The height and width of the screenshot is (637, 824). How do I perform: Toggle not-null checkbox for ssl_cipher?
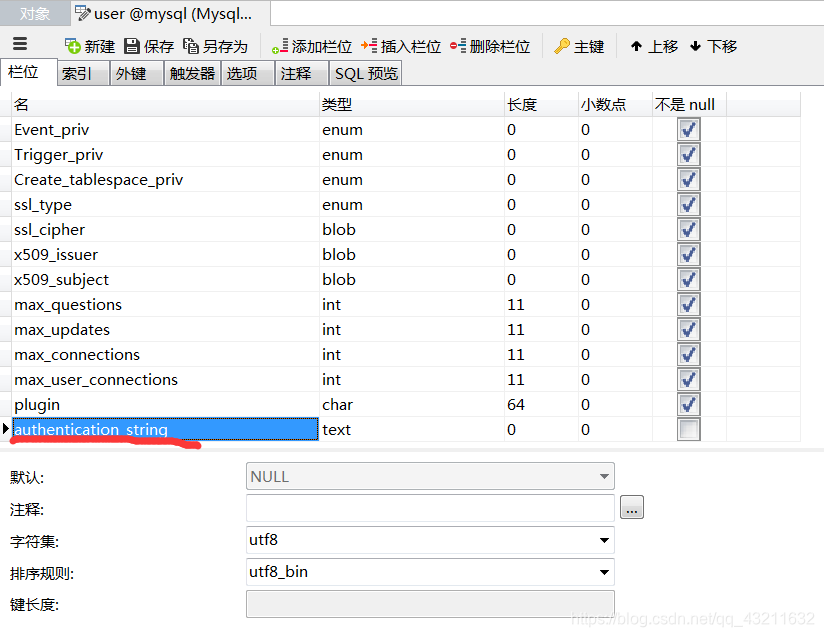coord(688,230)
